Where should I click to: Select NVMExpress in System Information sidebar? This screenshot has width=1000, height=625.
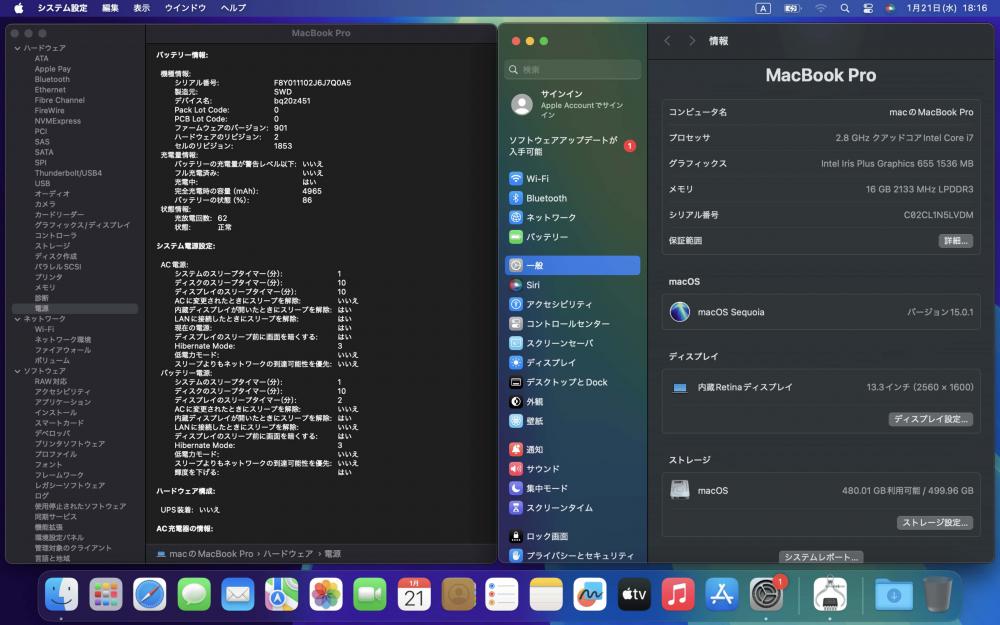point(57,121)
